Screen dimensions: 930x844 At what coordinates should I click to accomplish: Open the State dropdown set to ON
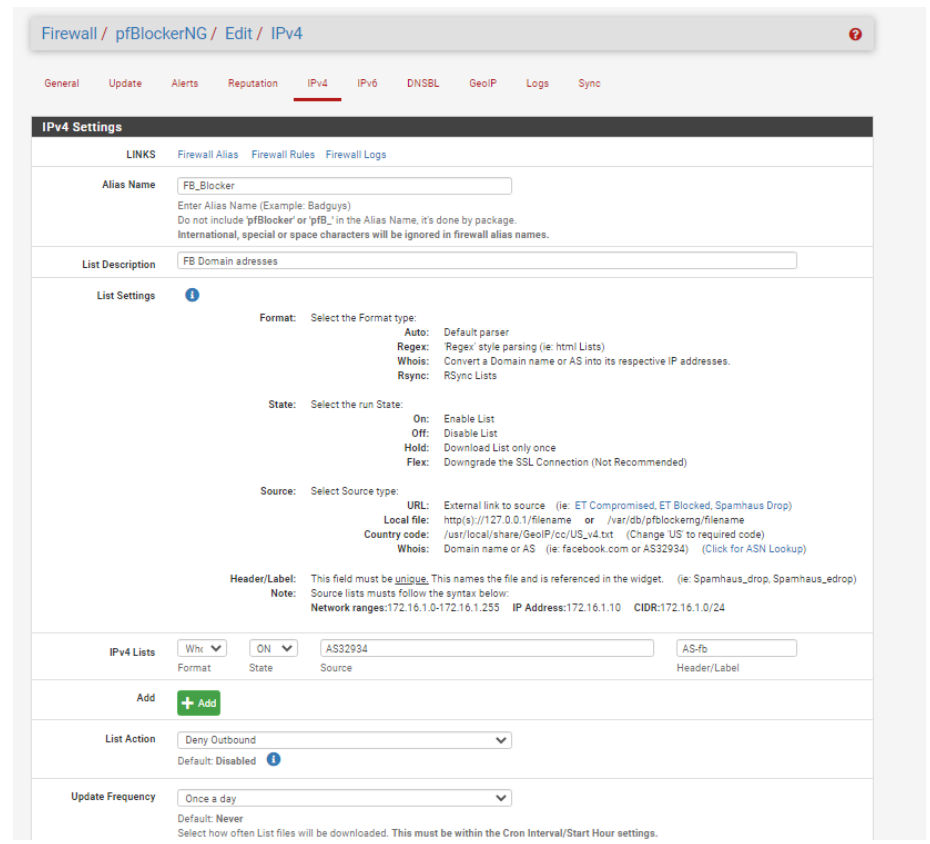coord(273,648)
